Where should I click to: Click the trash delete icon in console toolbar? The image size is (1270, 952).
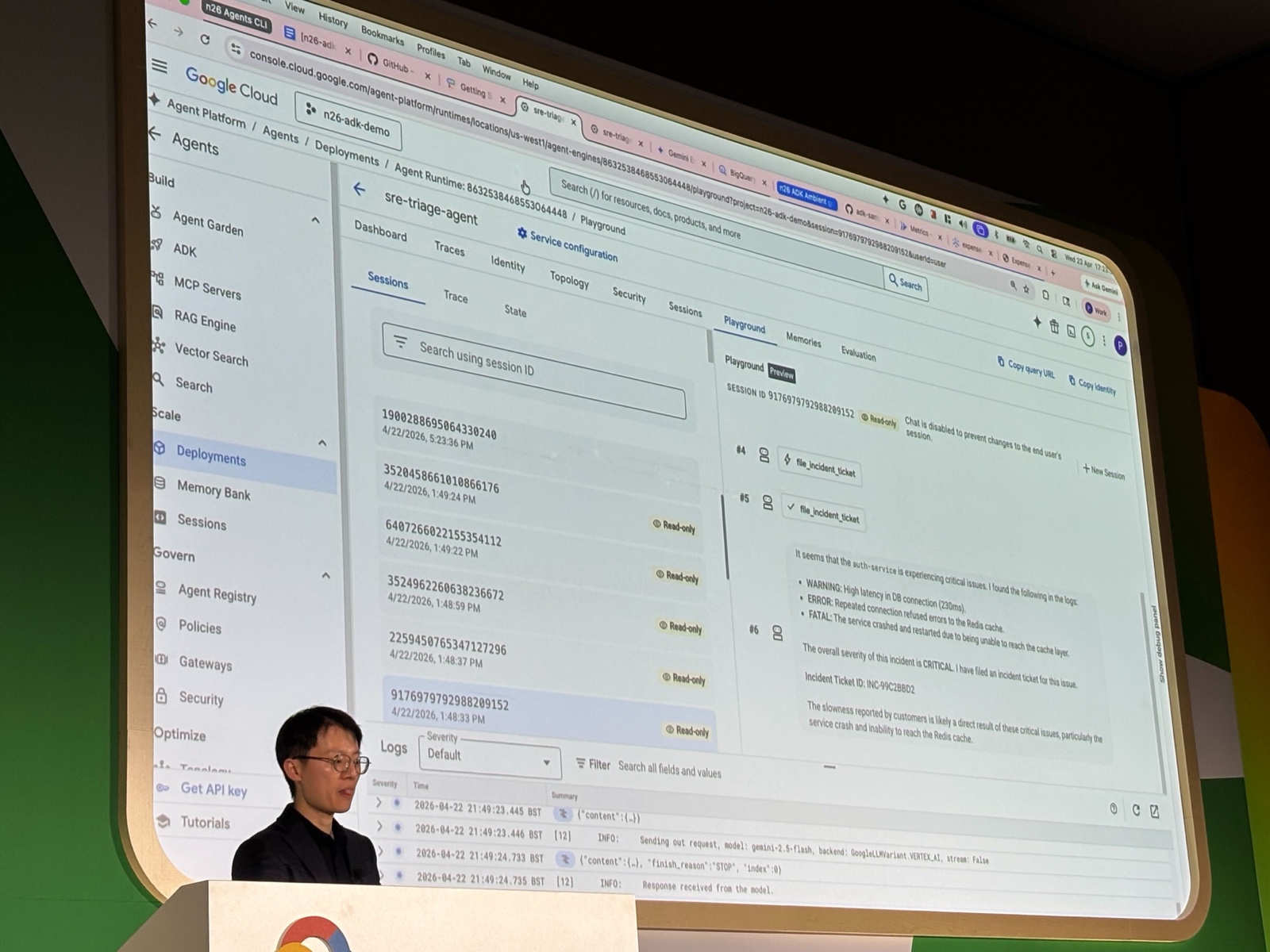(x=1054, y=327)
